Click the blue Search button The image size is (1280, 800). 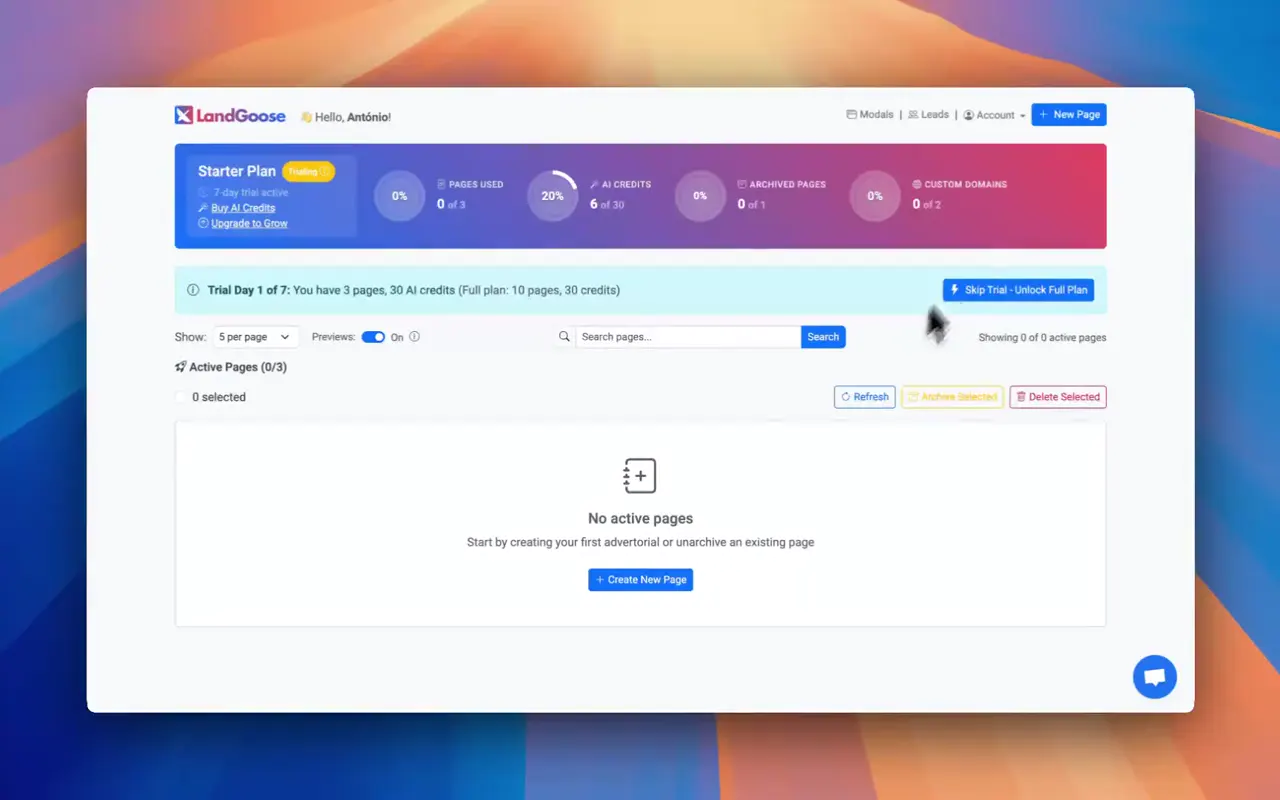pos(823,337)
